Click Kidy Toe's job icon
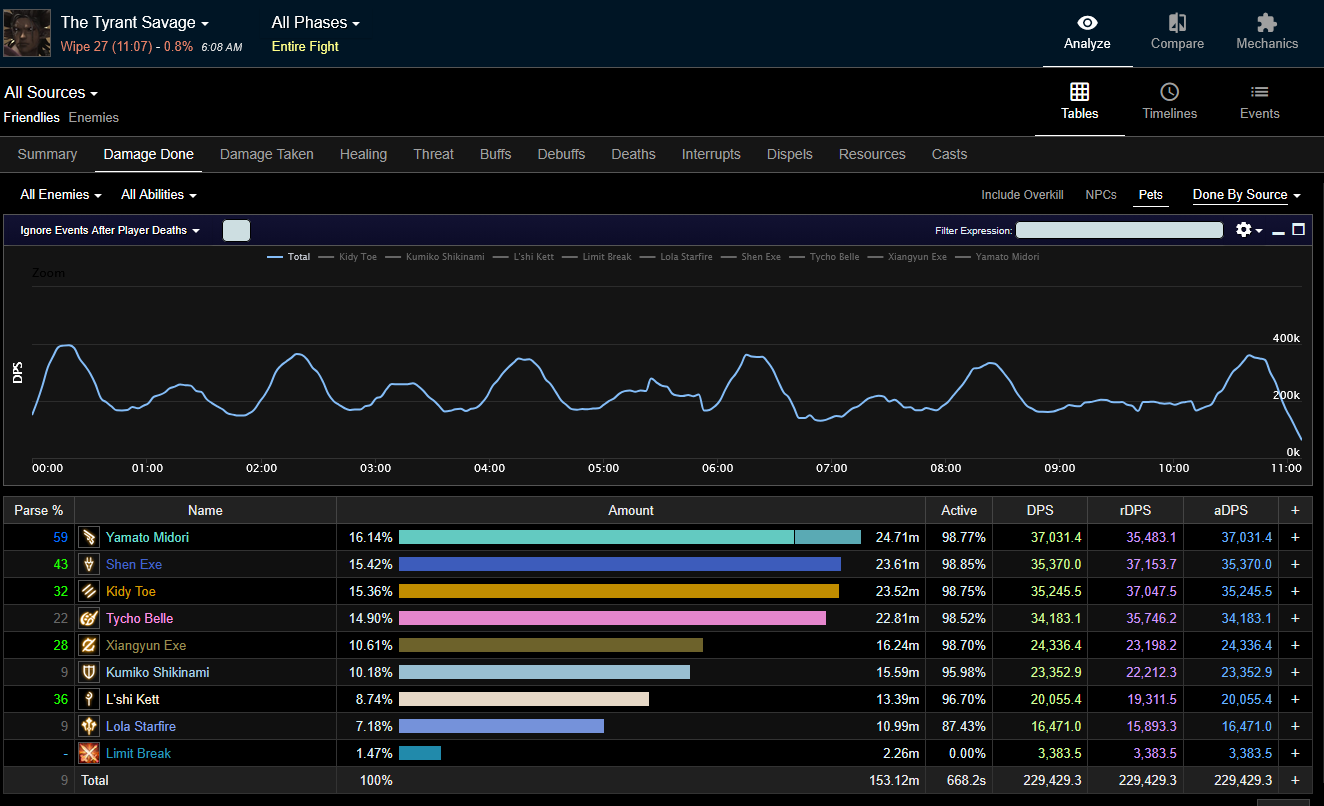This screenshot has width=1324, height=806. coord(90,591)
